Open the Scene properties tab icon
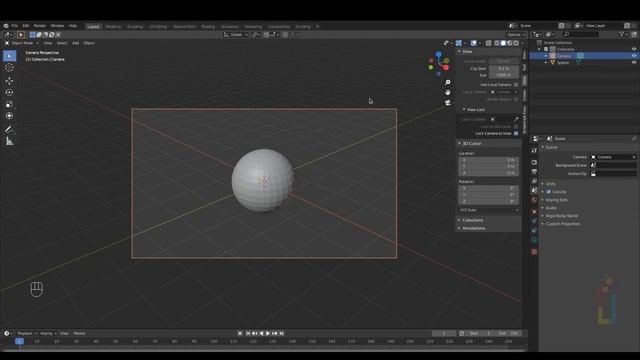 [534, 190]
